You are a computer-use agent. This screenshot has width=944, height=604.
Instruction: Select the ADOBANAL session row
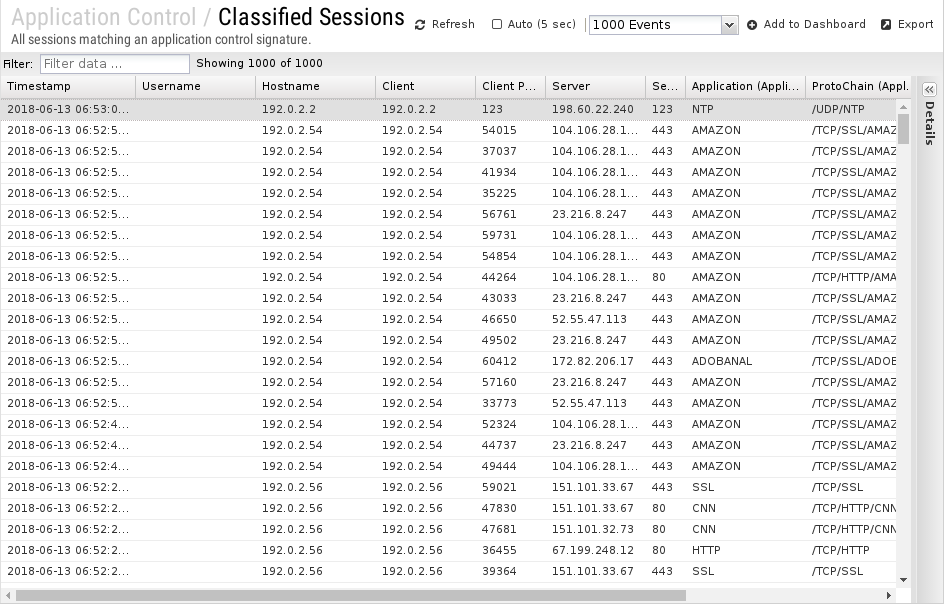(449, 361)
